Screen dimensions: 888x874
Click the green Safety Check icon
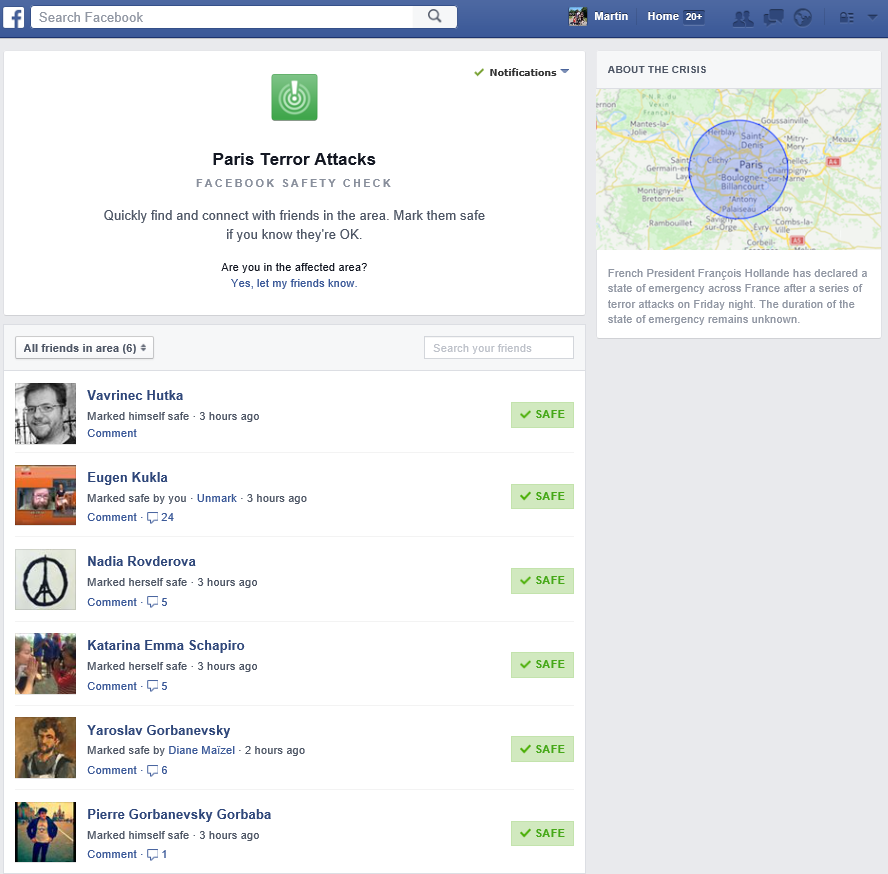(x=294, y=97)
